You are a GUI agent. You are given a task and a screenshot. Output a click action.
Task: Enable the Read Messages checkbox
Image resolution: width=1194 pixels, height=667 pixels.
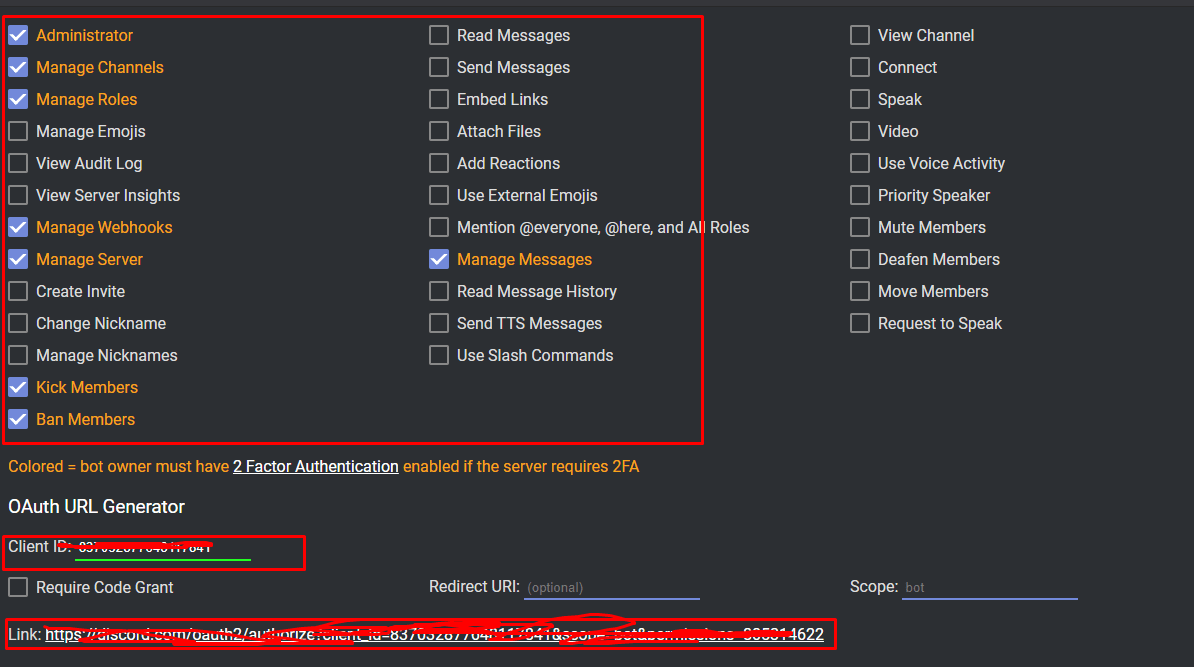click(x=439, y=35)
